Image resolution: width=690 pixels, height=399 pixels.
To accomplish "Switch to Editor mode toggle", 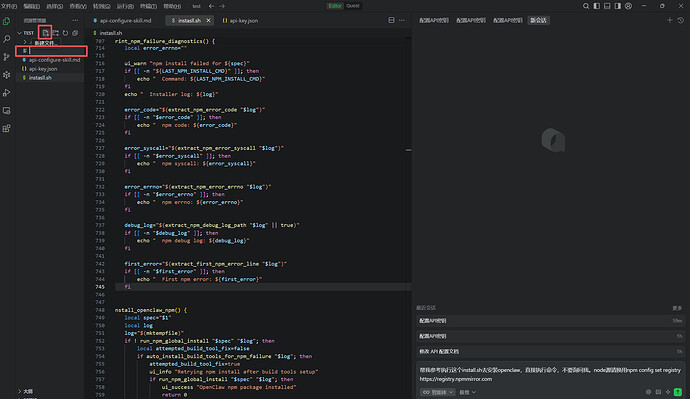I will pos(334,6).
